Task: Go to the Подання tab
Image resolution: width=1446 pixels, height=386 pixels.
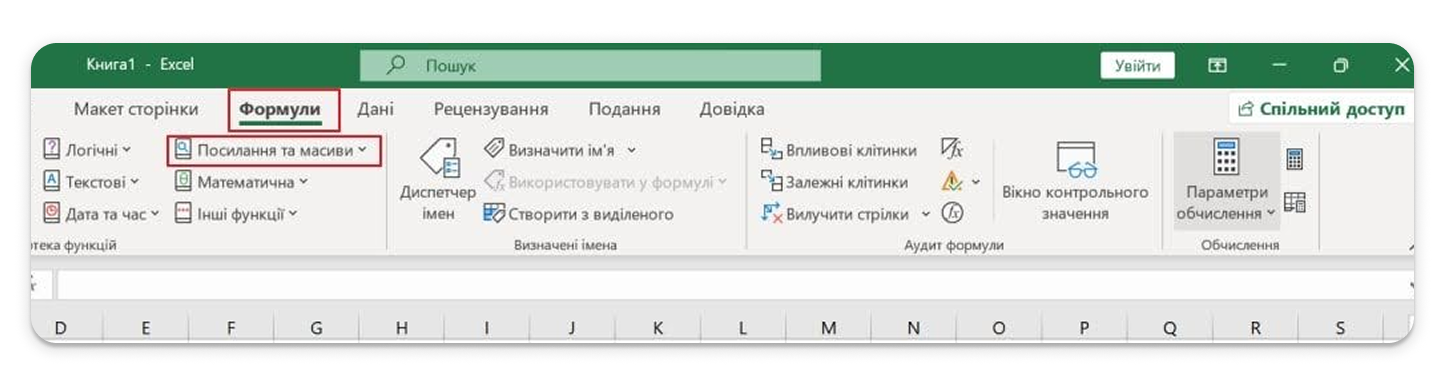Action: click(624, 109)
